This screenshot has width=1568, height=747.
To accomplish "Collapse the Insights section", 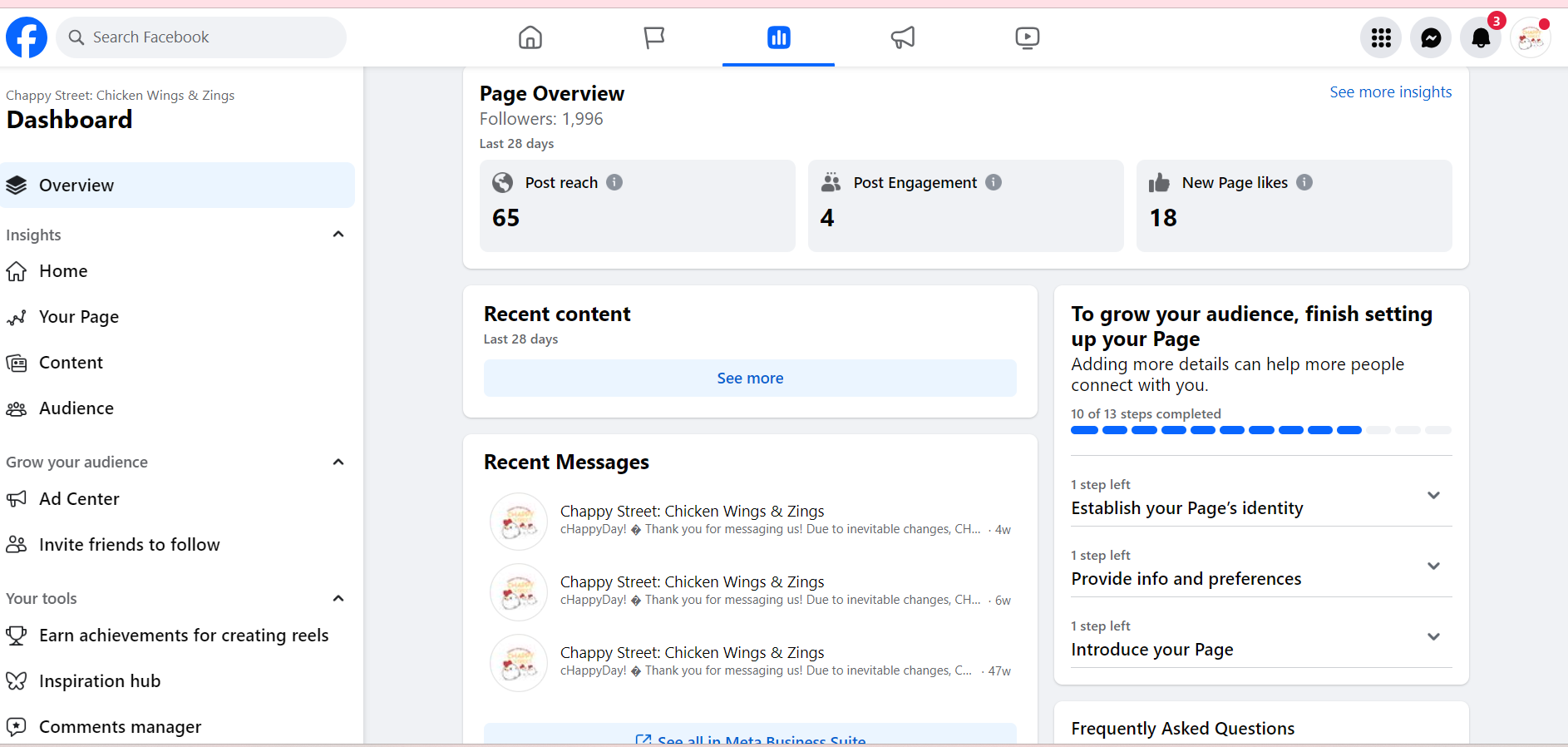I will 338,235.
